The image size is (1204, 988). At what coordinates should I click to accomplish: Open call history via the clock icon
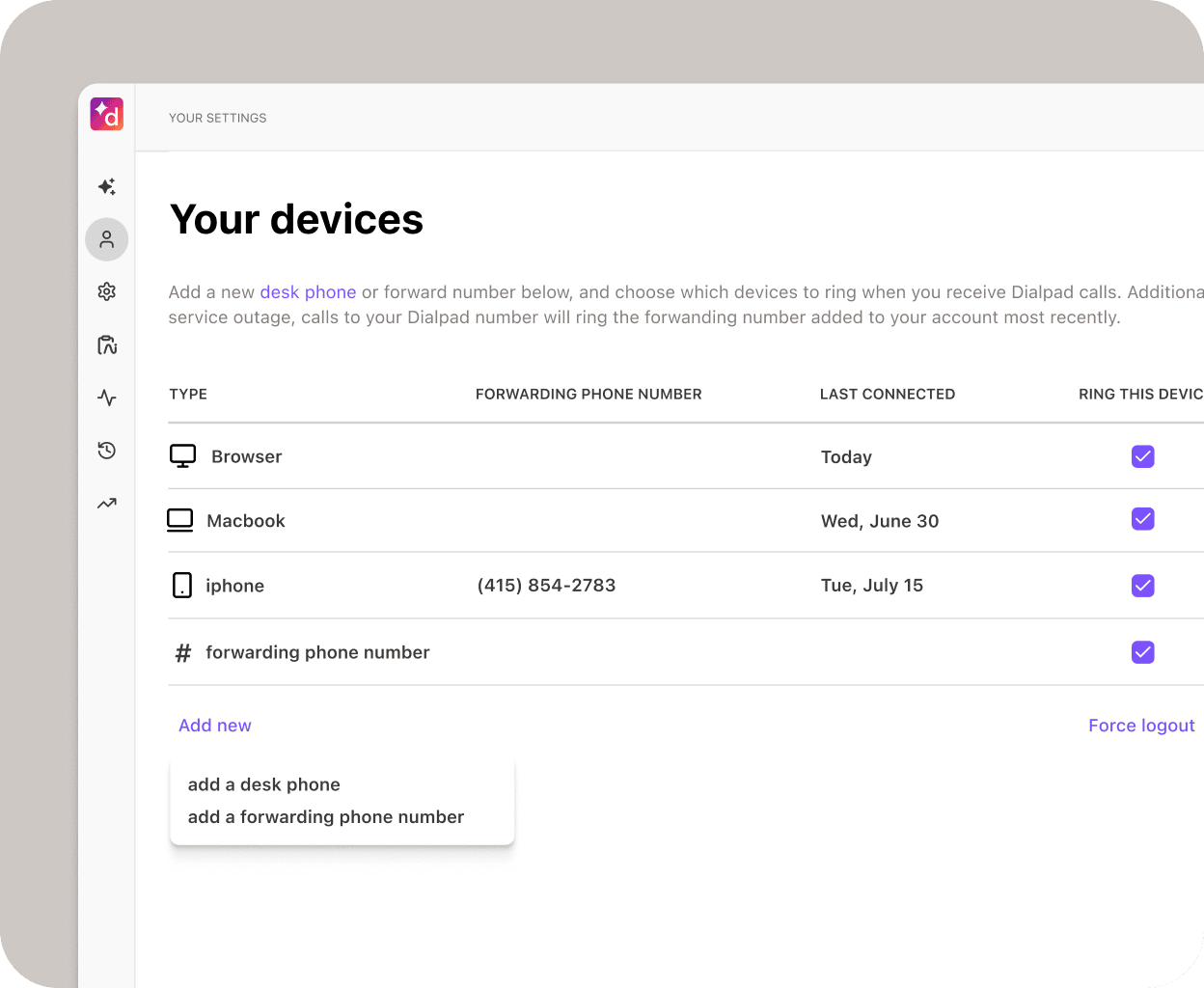pyautogui.click(x=106, y=450)
